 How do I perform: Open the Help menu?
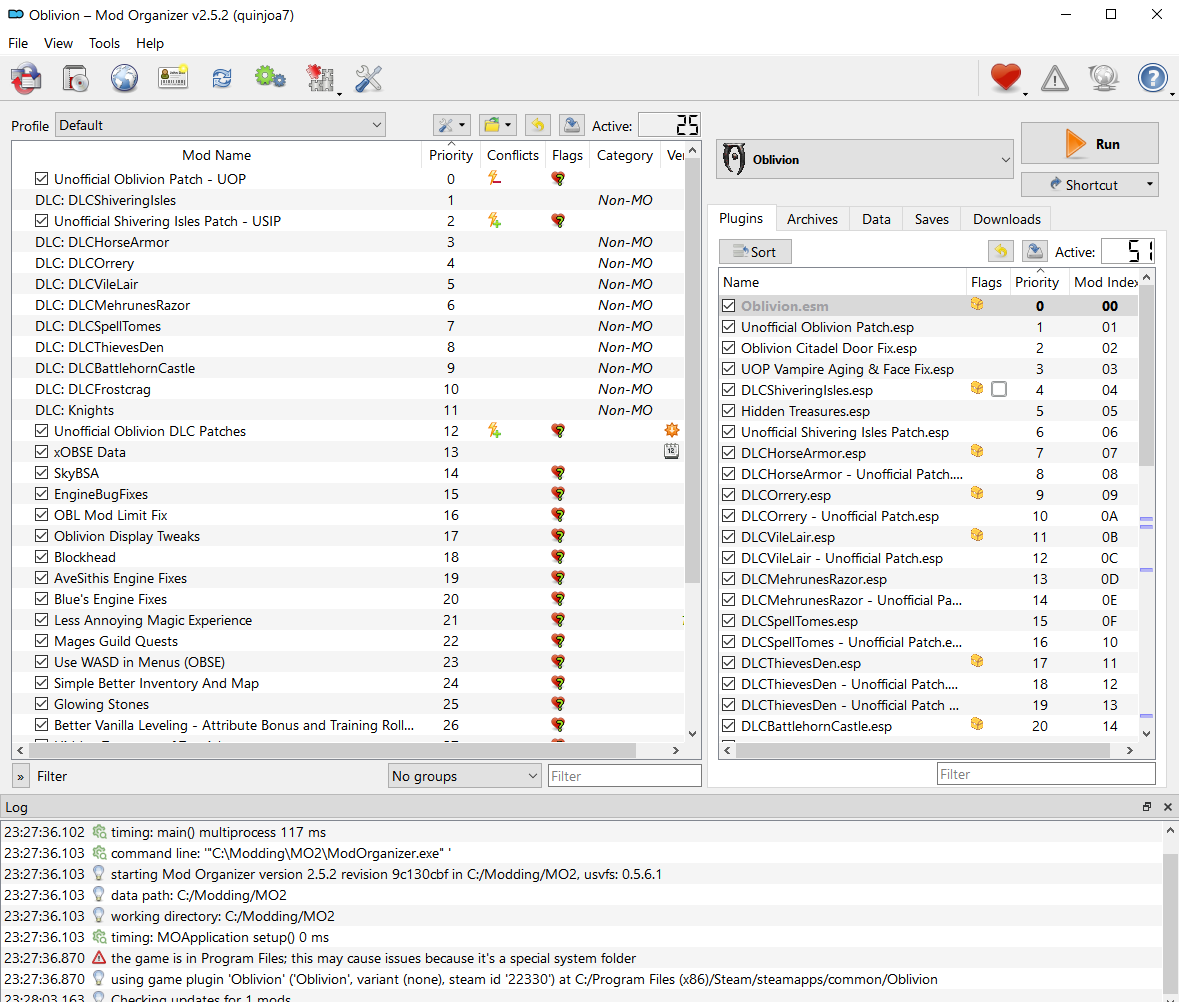(x=150, y=43)
